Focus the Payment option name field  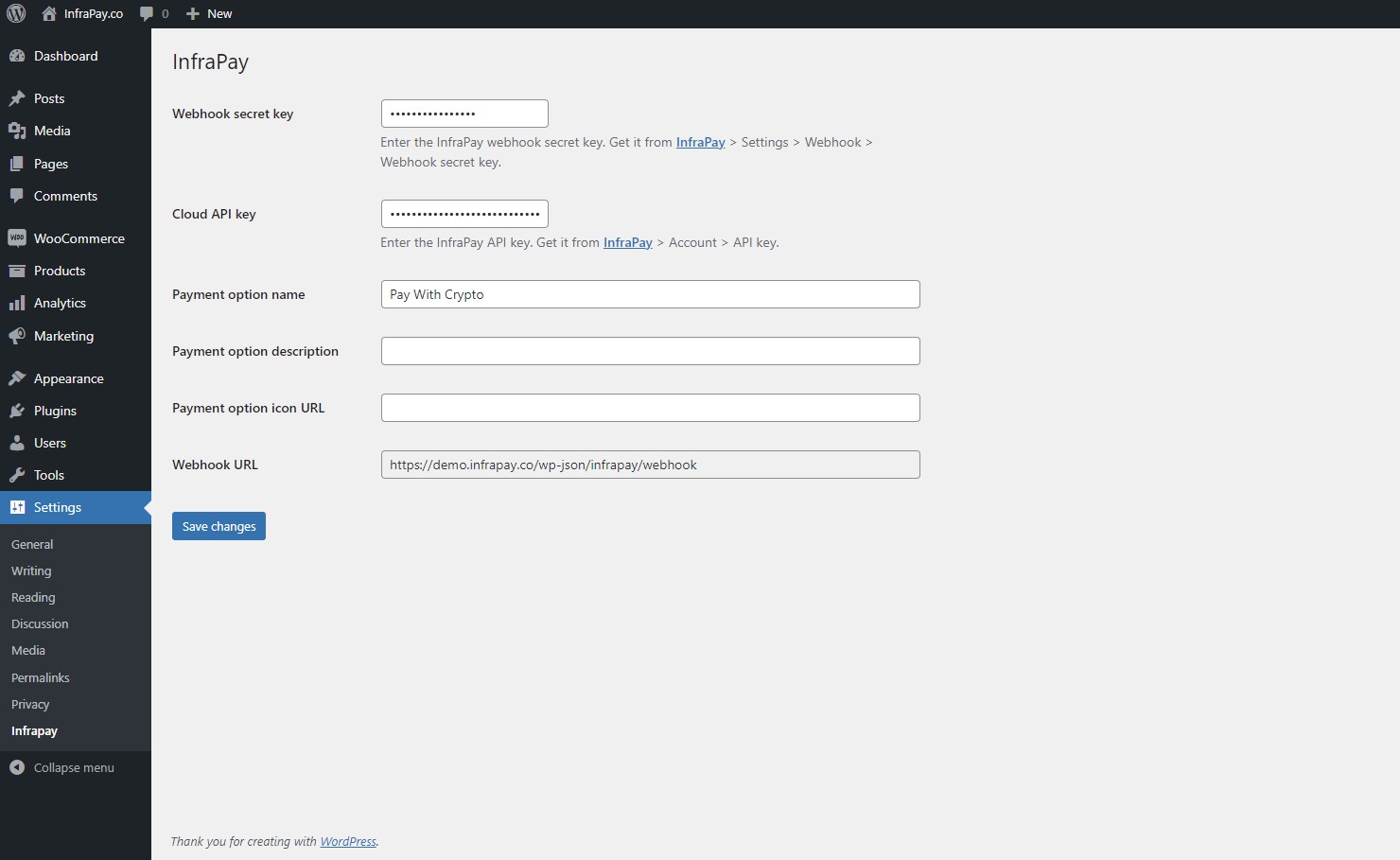[650, 294]
